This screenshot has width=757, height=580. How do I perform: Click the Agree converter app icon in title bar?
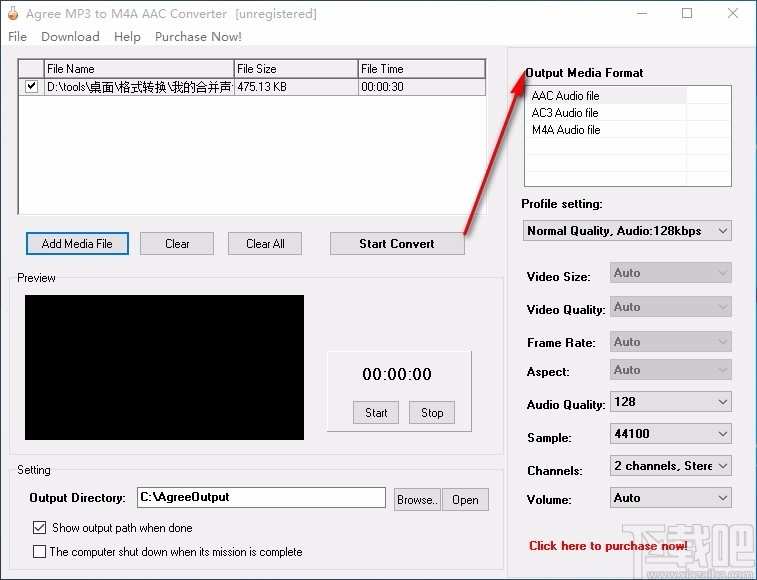click(13, 14)
